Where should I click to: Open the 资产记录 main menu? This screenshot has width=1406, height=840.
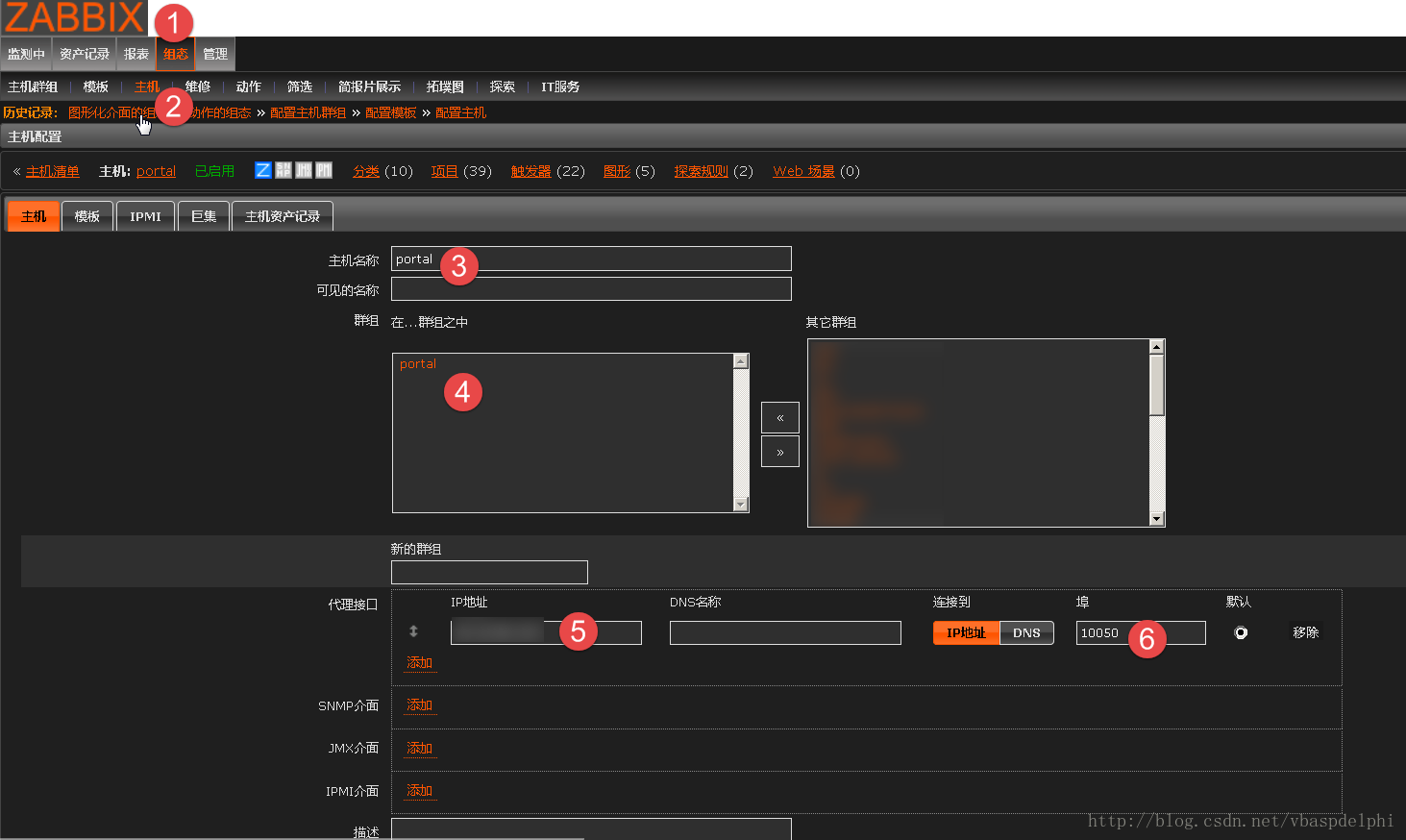[x=85, y=54]
